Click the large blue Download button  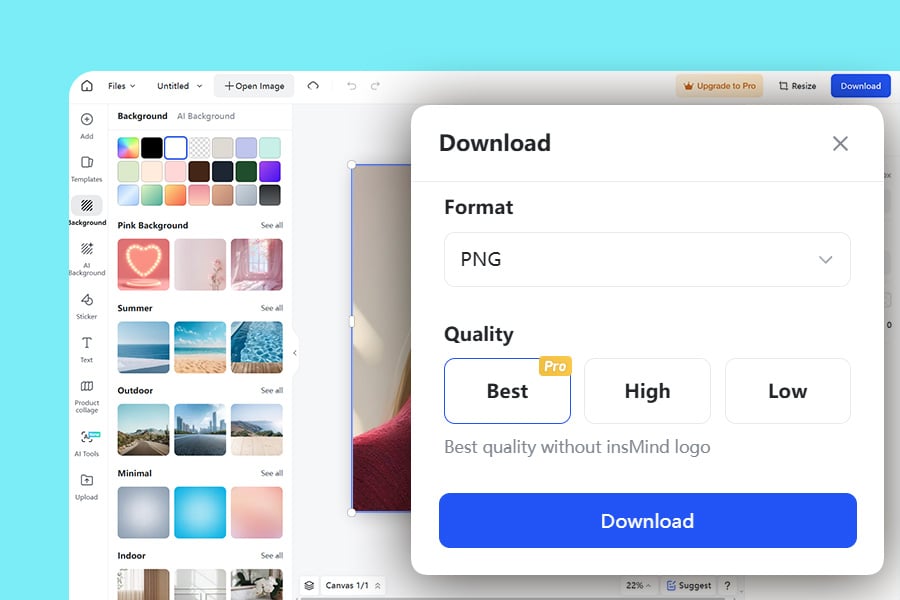647,521
